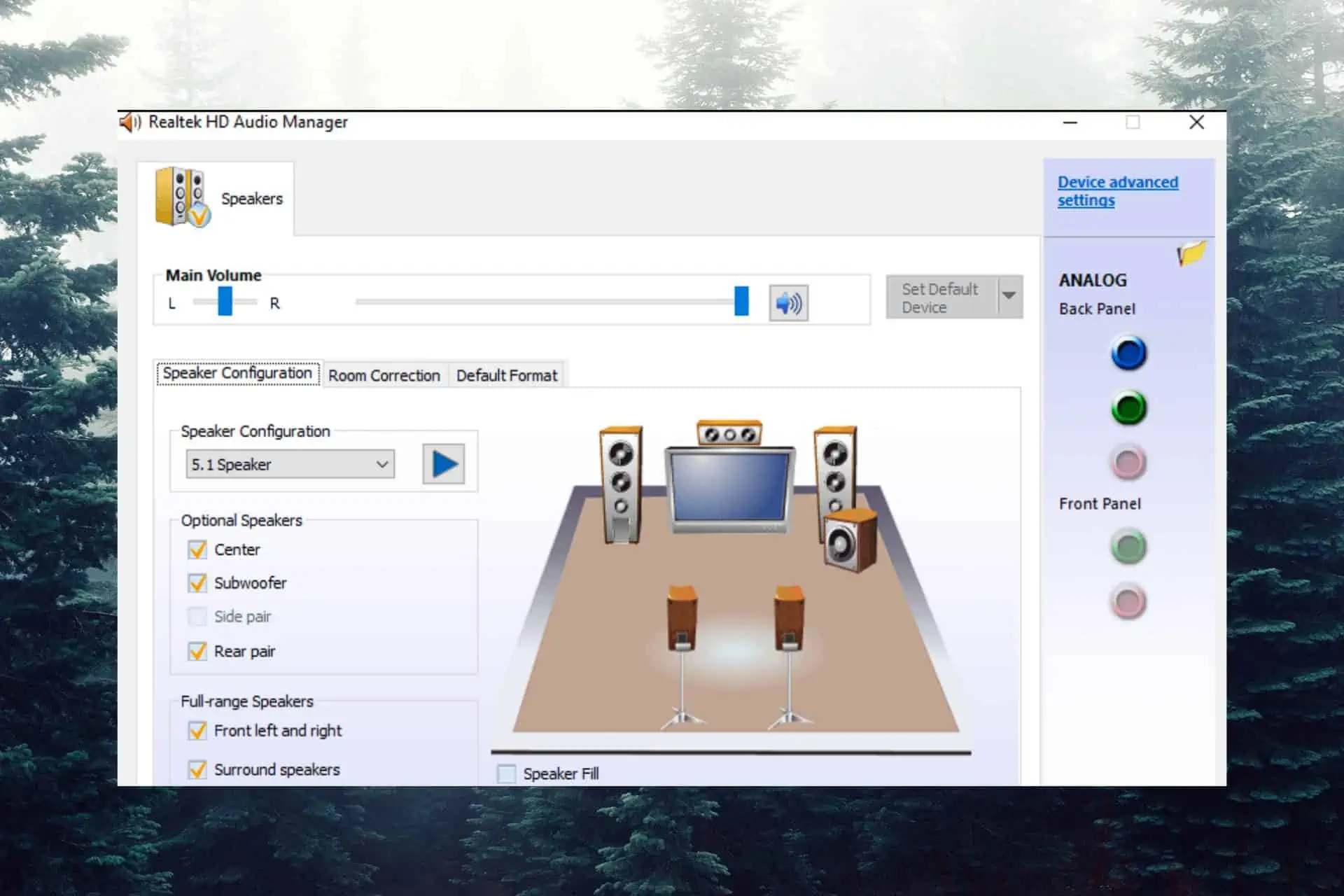1344x896 pixels.
Task: Switch to the Room Correction tab
Action: tap(384, 375)
